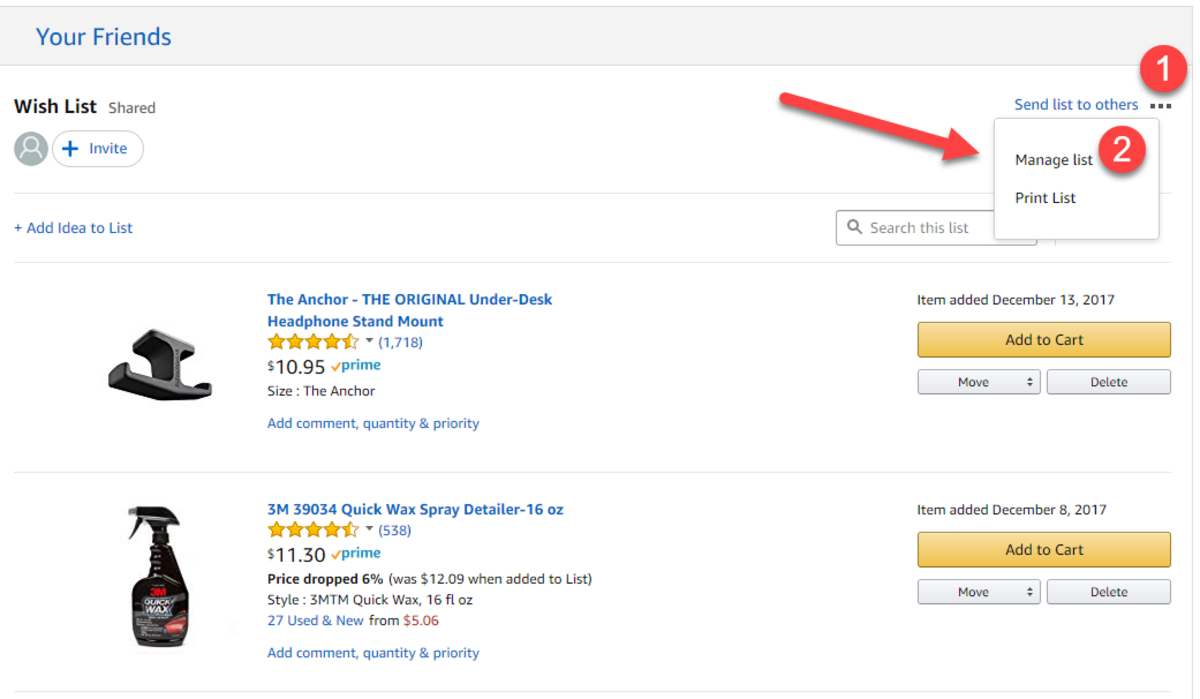Select Print List from the menu
The width and height of the screenshot is (1200, 699).
[x=1044, y=197]
